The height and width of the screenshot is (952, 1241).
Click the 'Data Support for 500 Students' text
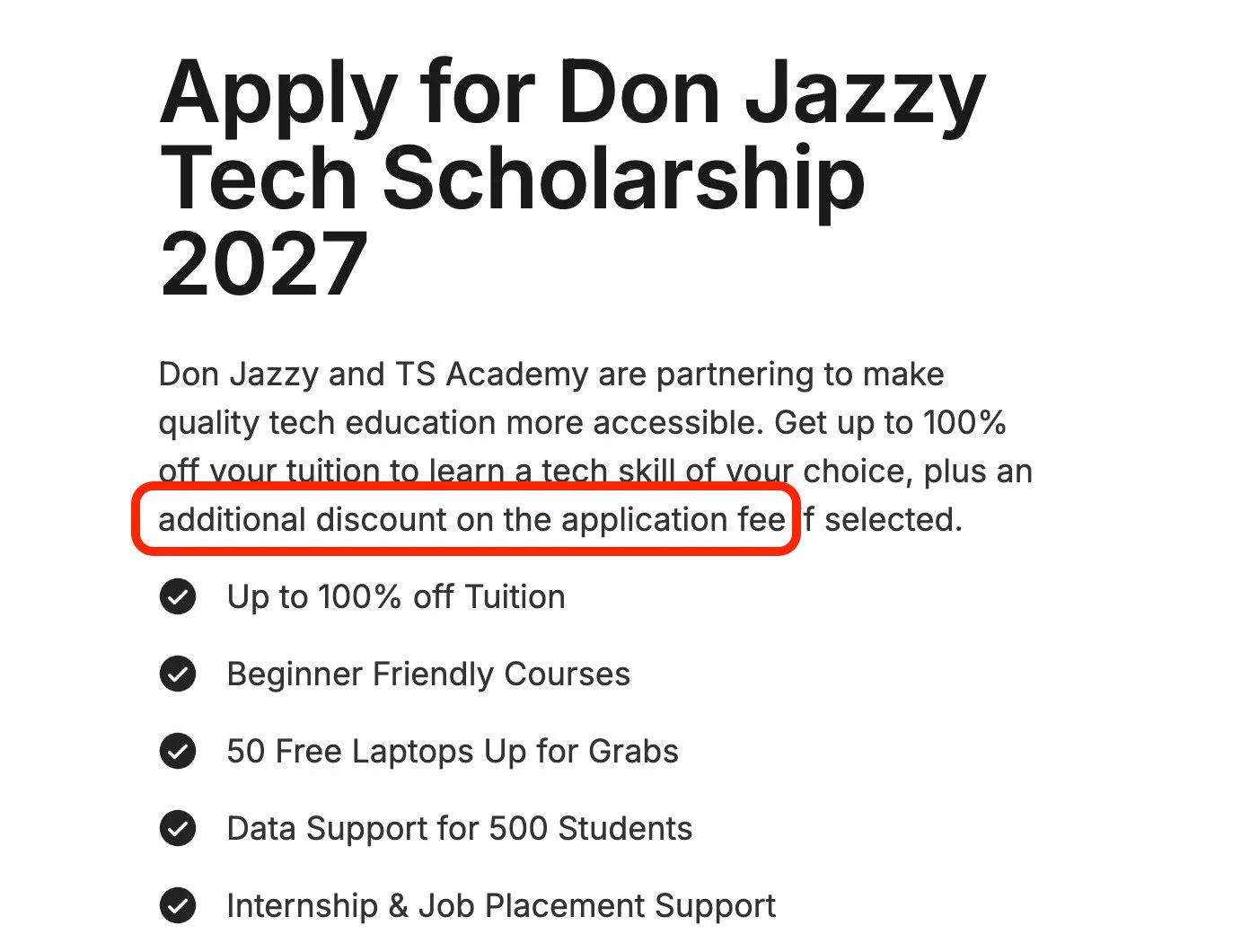pyautogui.click(x=460, y=828)
